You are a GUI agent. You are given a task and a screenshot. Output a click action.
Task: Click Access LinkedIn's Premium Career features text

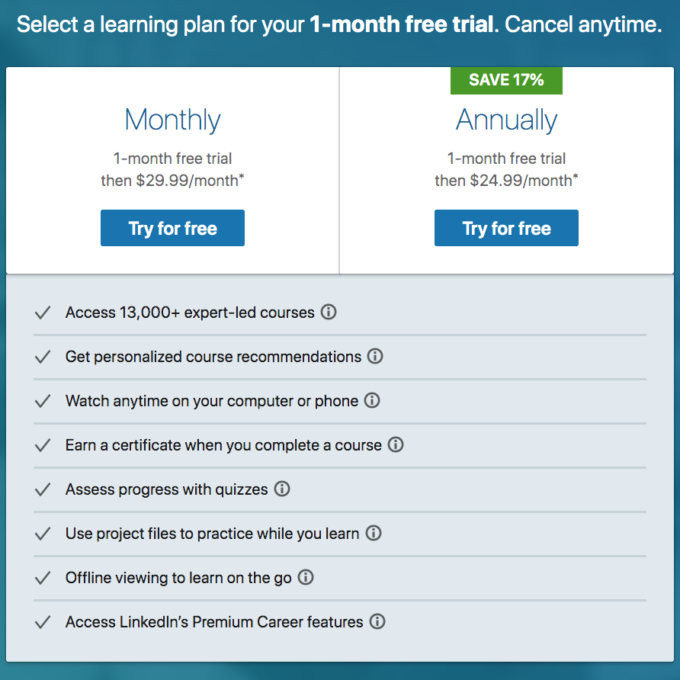coord(214,622)
